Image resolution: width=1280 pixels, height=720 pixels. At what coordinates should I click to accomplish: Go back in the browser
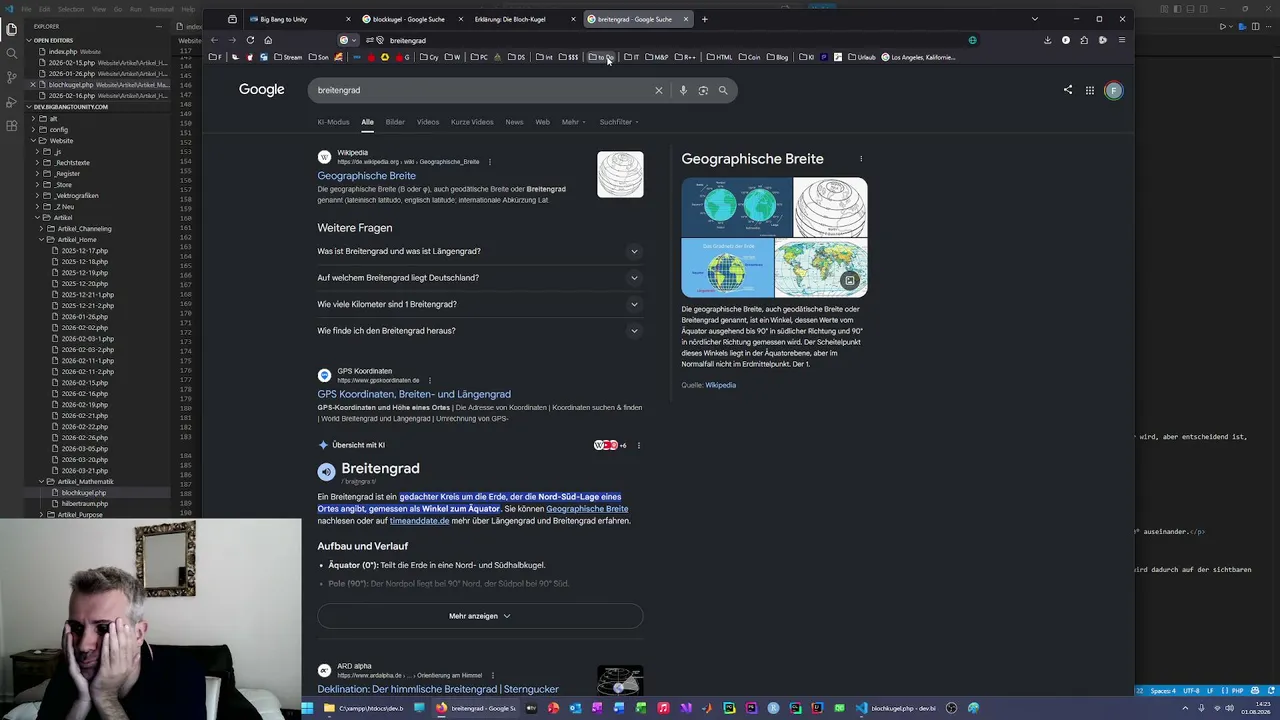(x=214, y=40)
